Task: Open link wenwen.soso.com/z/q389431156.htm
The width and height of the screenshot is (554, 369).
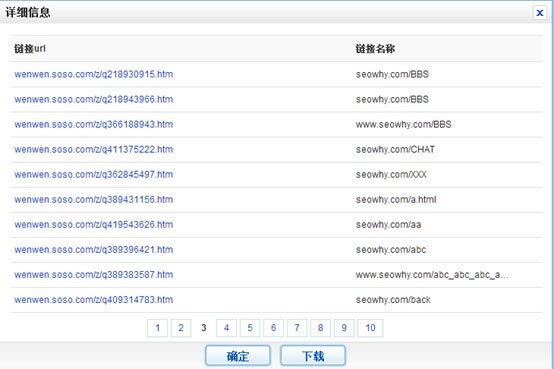Action: [94, 200]
